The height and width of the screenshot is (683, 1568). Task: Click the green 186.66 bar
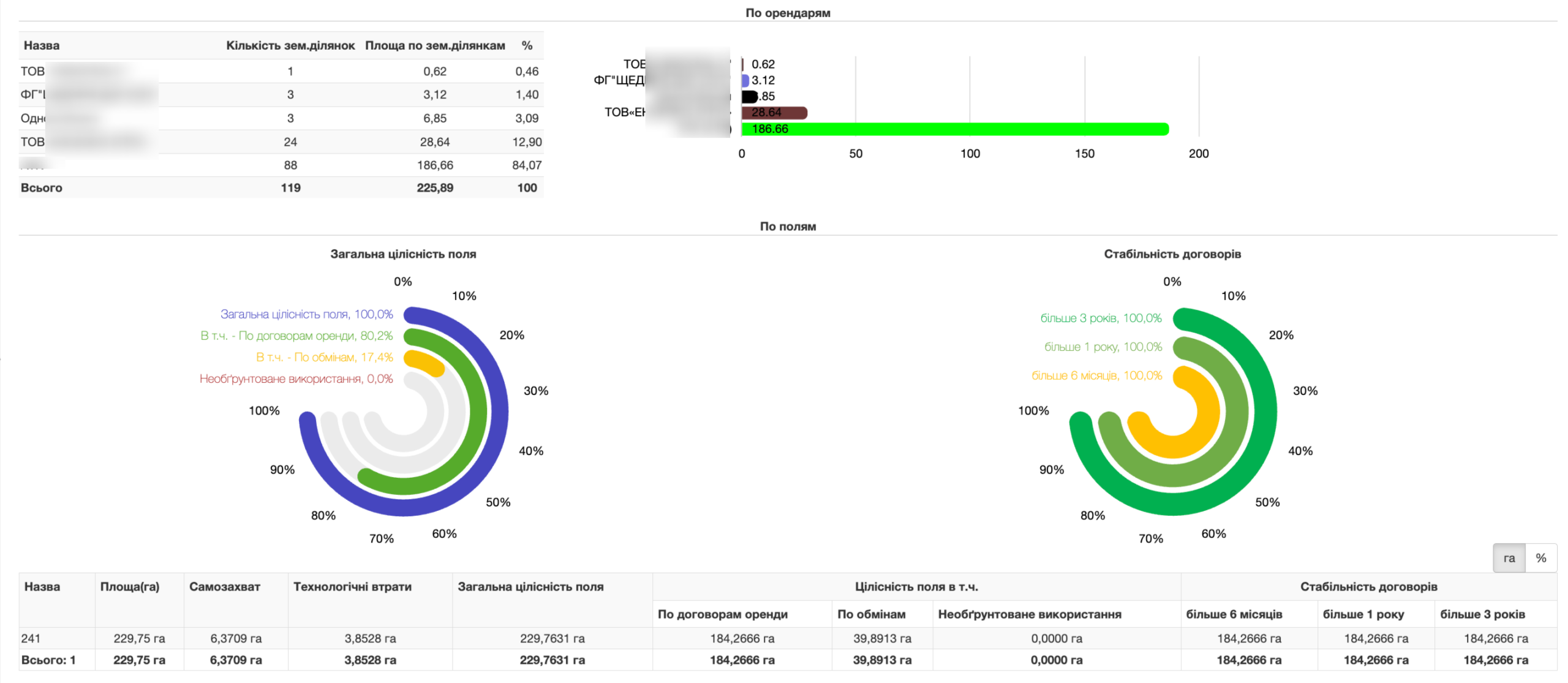[x=954, y=129]
